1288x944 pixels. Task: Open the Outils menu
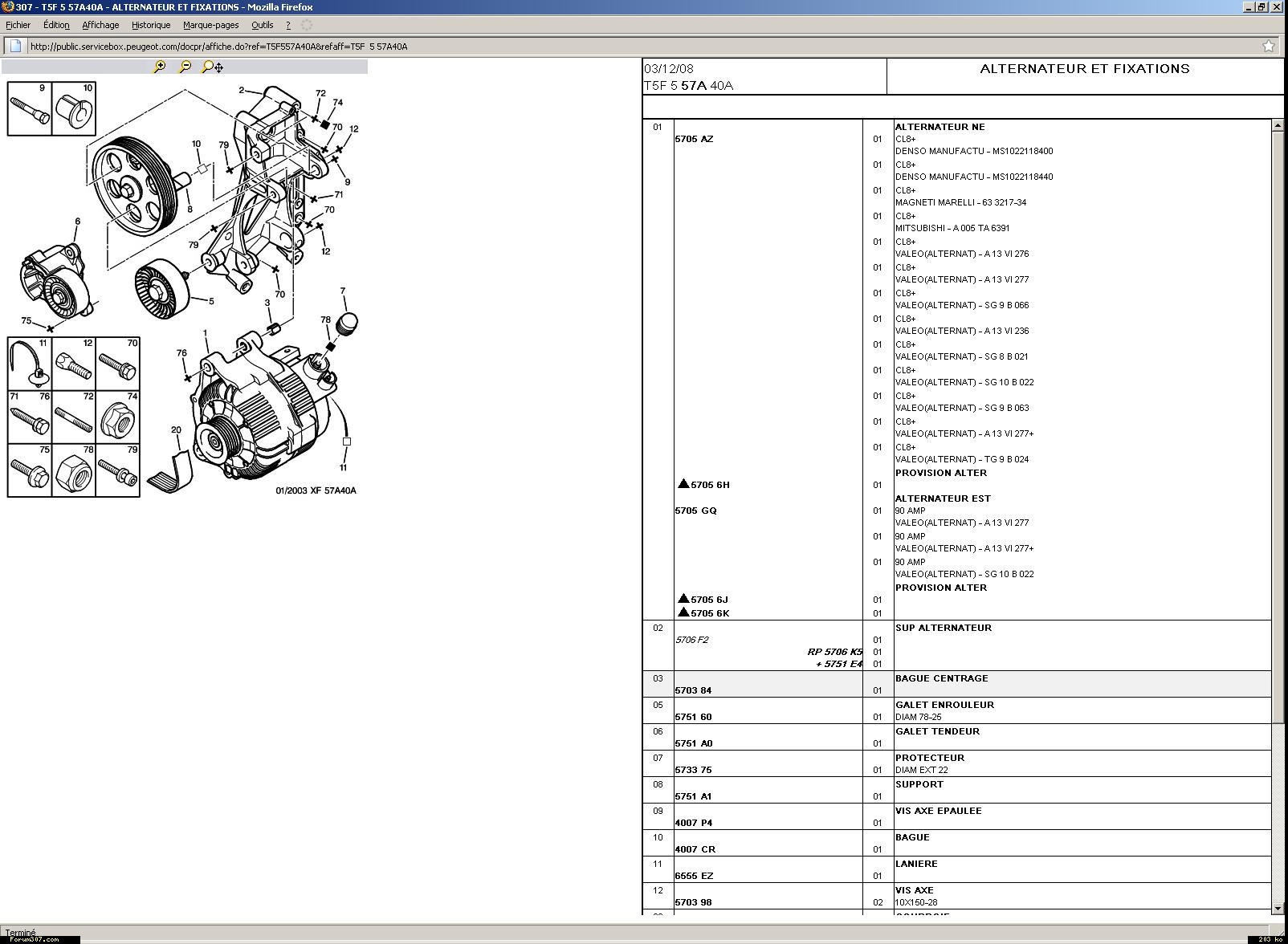[x=263, y=25]
